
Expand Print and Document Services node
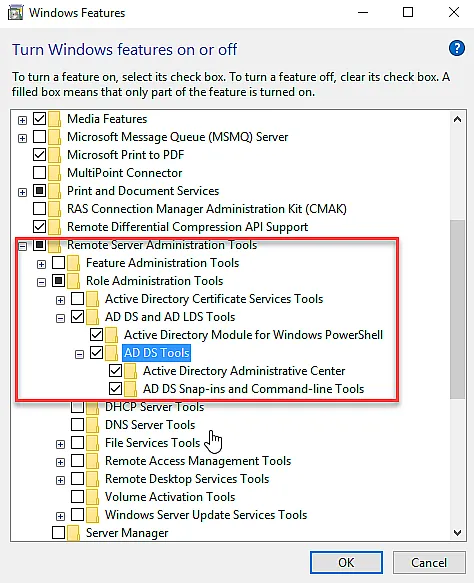click(22, 192)
